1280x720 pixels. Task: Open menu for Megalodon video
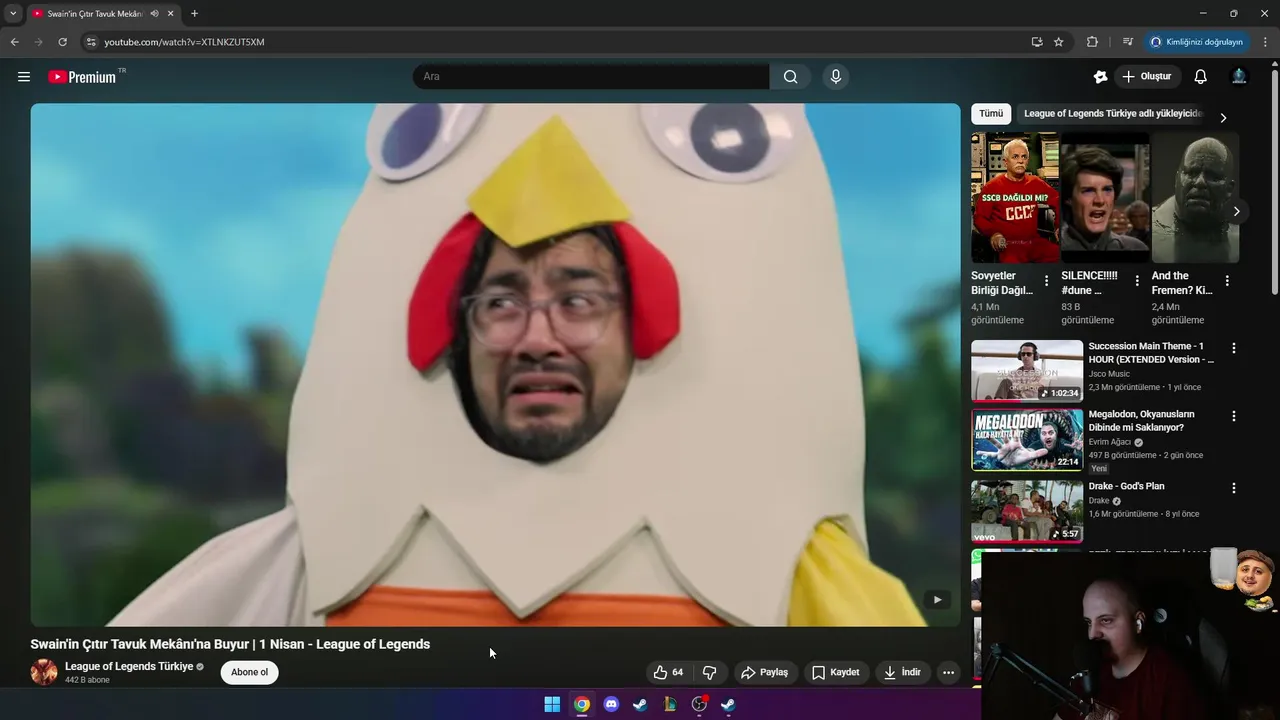[x=1234, y=416]
